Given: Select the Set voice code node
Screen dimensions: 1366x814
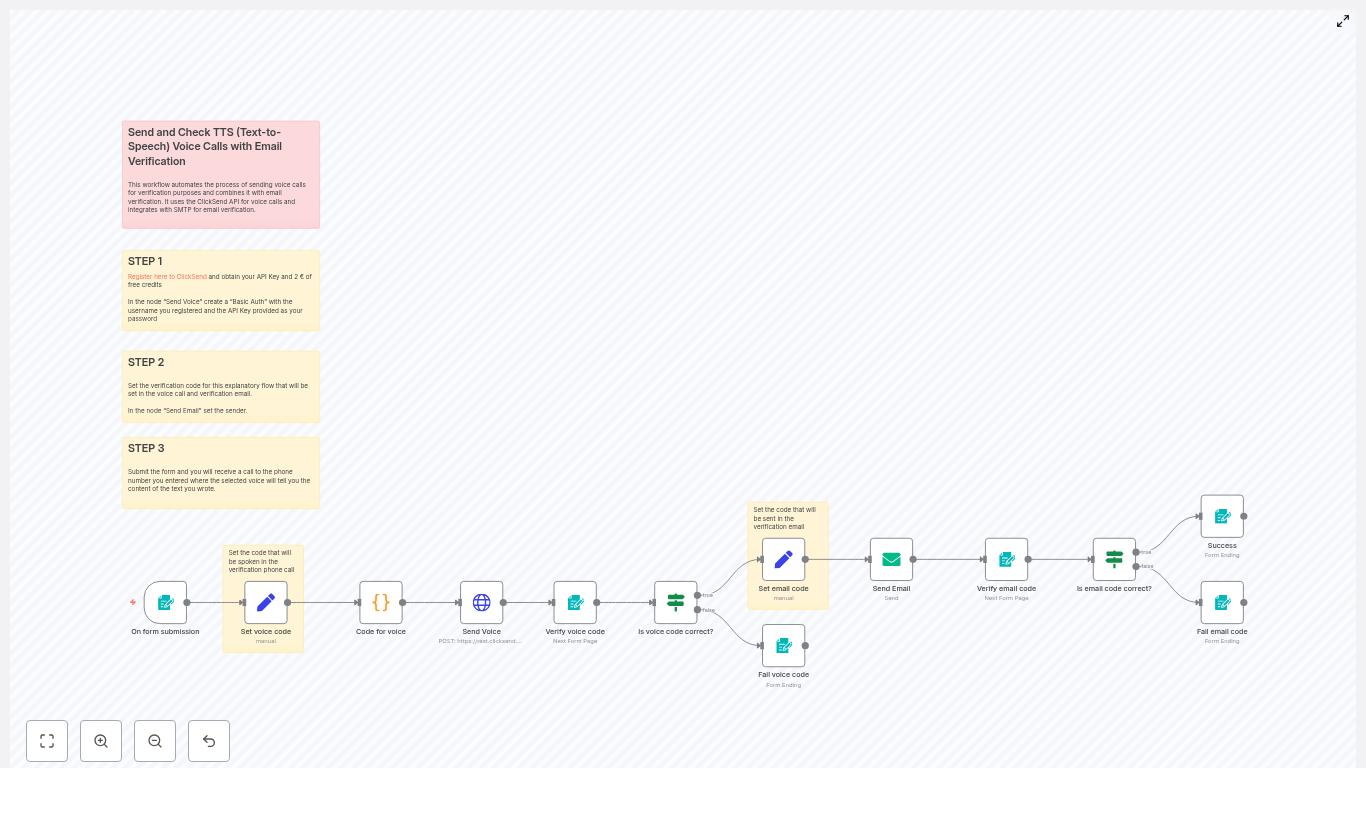Looking at the screenshot, I should [x=266, y=602].
